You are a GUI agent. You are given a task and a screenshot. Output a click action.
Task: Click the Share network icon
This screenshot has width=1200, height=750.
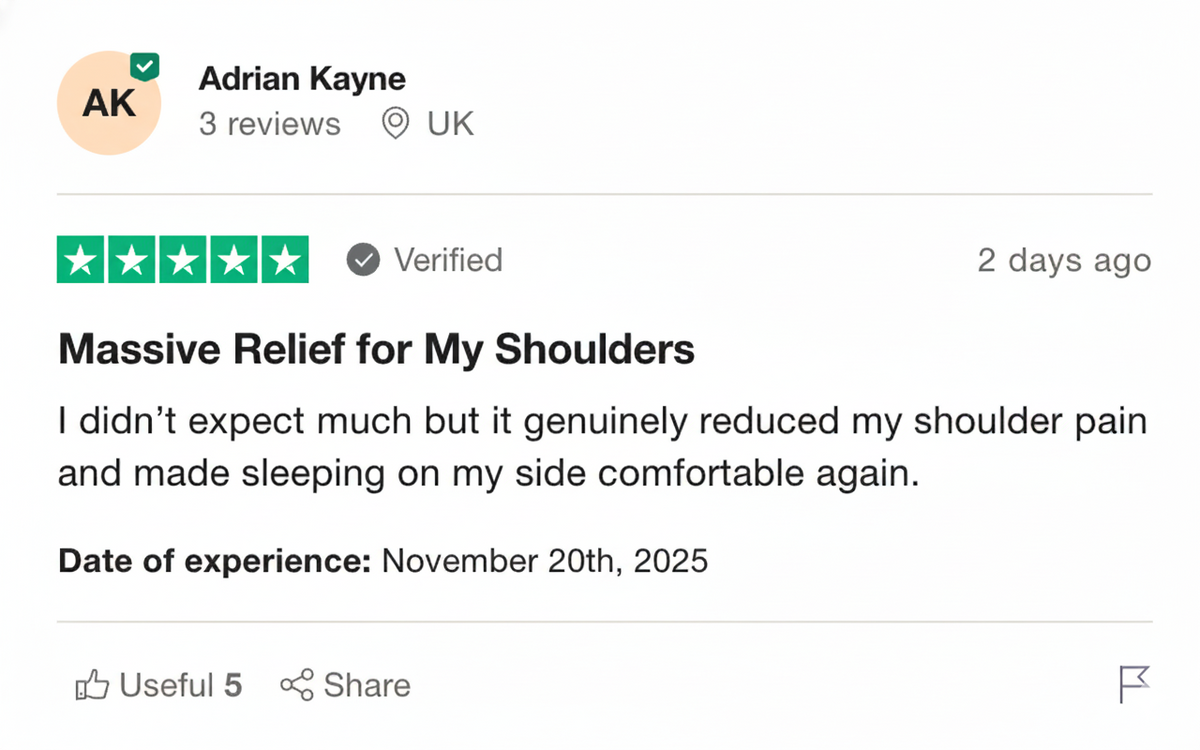click(297, 685)
